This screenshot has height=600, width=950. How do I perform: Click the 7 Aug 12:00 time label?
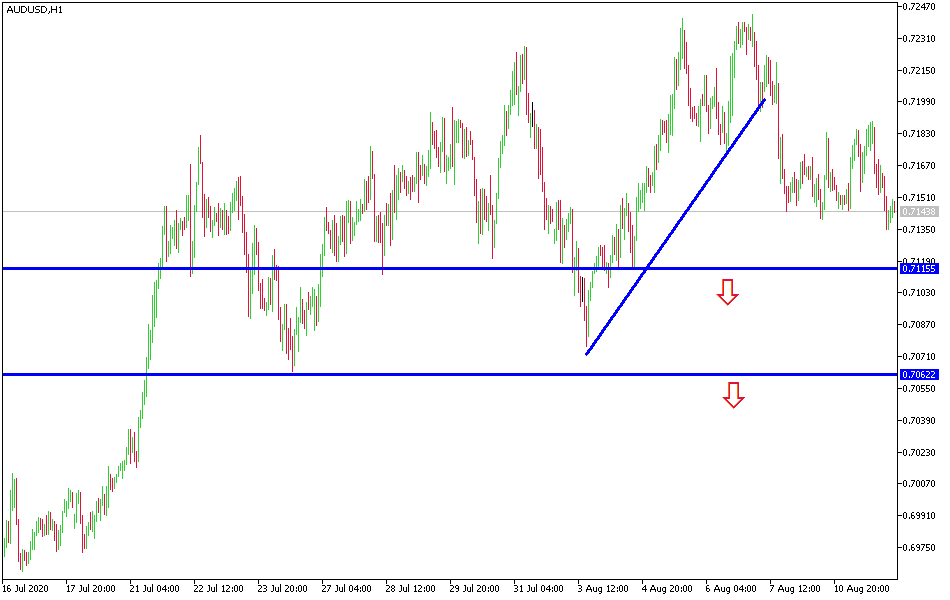[x=795, y=588]
